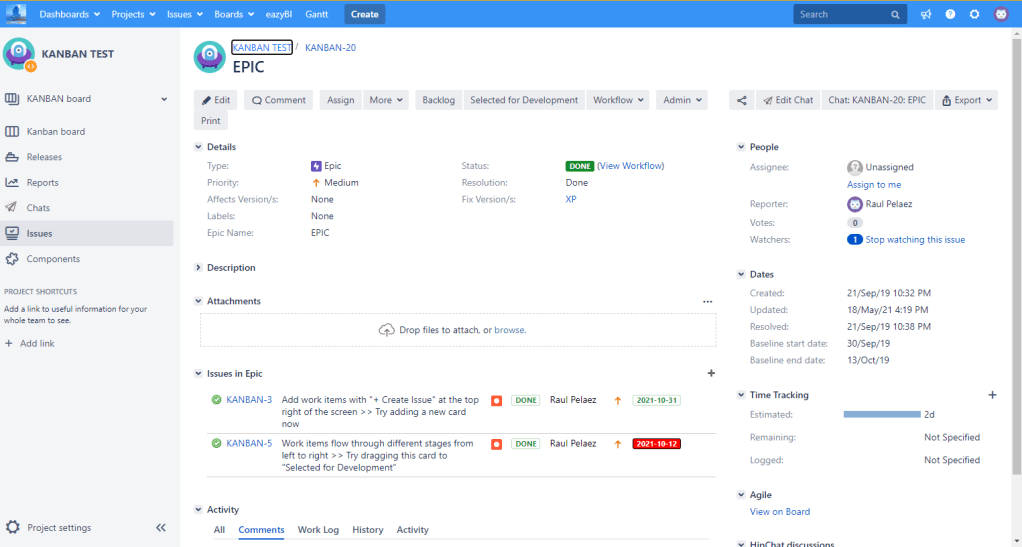Screen dimensions: 1022x547
Task: Open the notifications megaphone icon
Action: (926, 14)
